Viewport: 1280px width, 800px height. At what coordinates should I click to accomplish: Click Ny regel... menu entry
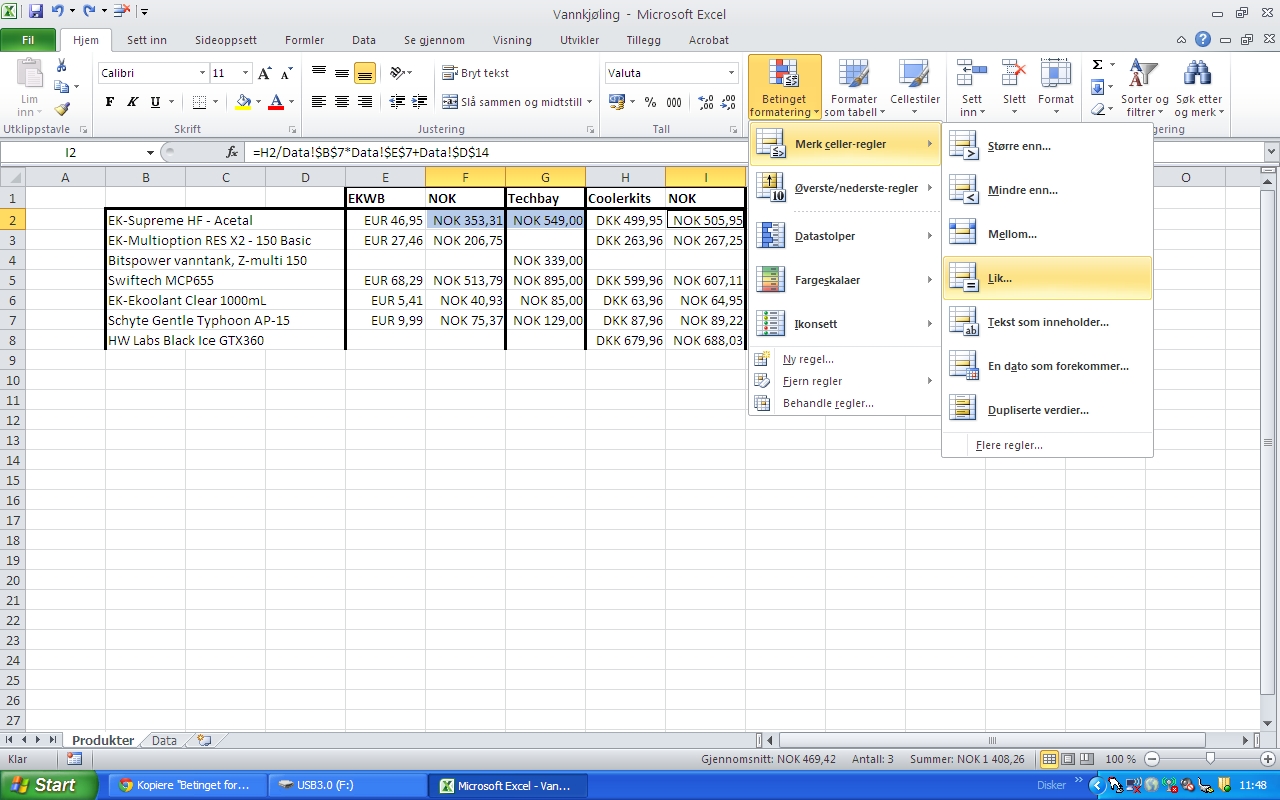[845, 359]
